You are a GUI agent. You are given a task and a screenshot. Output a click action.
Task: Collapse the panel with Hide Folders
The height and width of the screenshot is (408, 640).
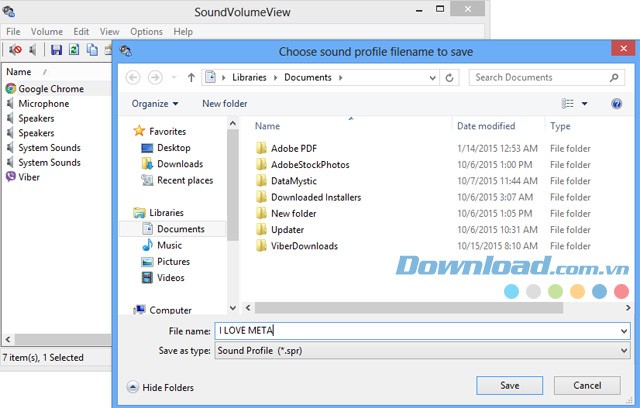[160, 387]
